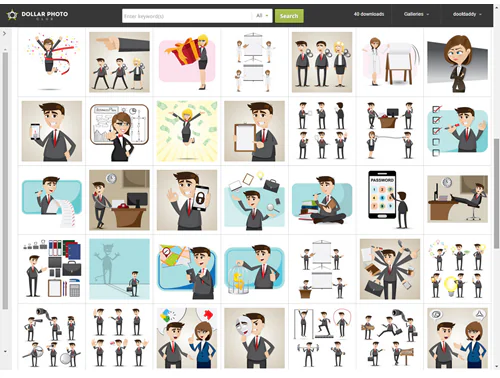Screen dimensions: 500x378
Task: Open businessmen with telescope and magnifier image
Action: click(x=52, y=338)
